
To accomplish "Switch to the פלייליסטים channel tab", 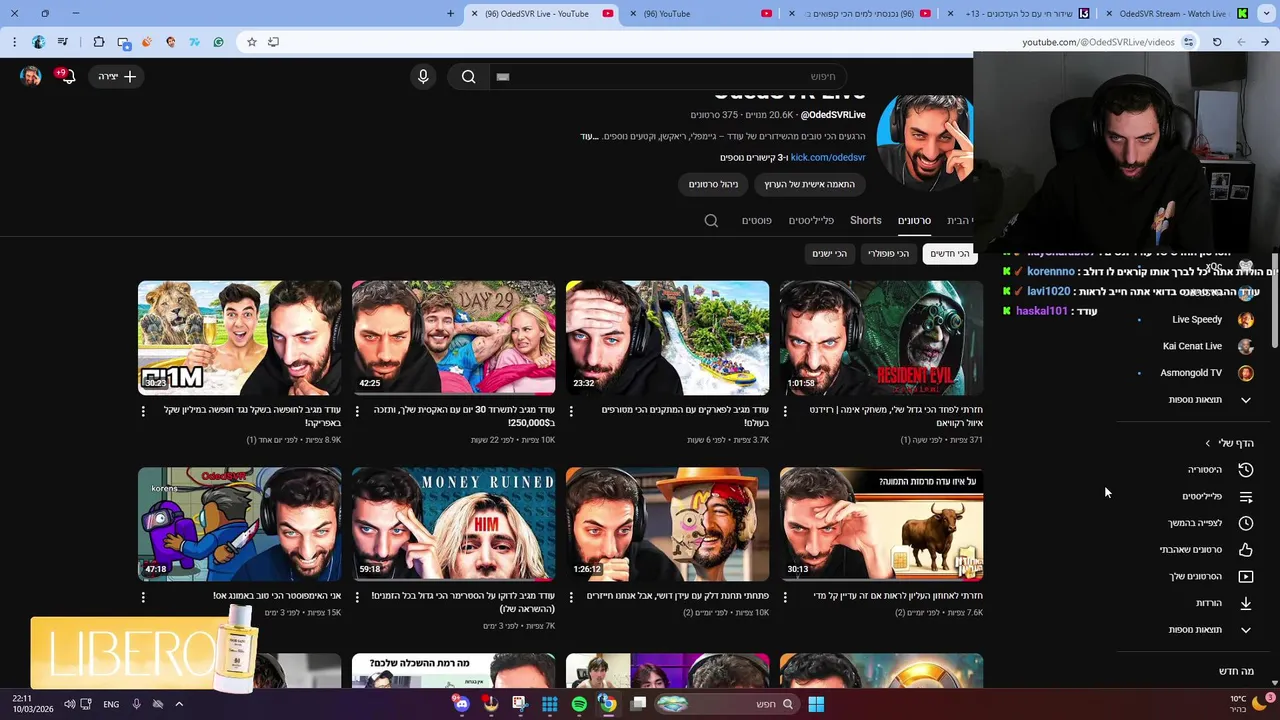I will [811, 220].
